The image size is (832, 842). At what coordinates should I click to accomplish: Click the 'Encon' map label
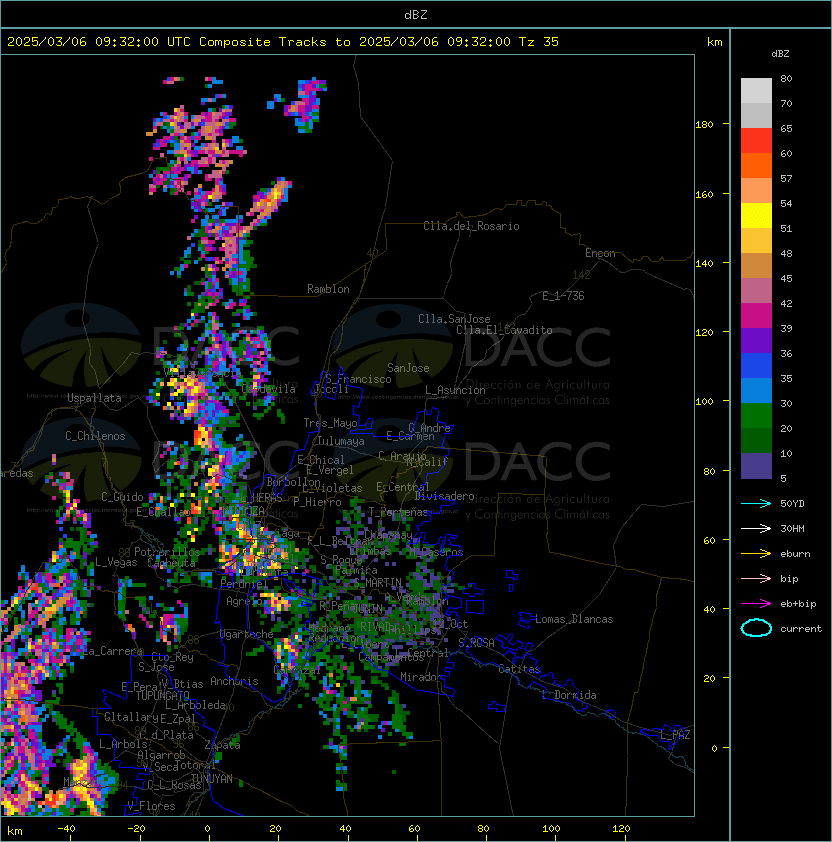pyautogui.click(x=600, y=253)
